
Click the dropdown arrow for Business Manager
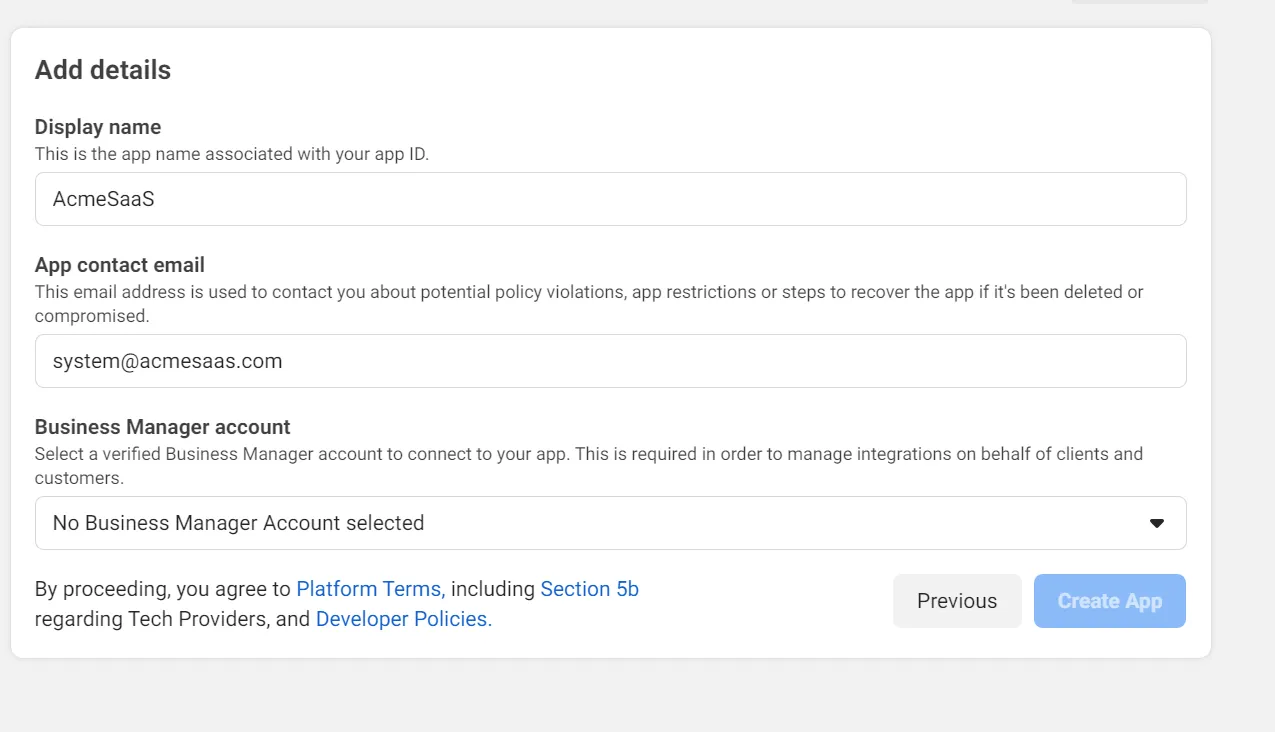(1157, 523)
